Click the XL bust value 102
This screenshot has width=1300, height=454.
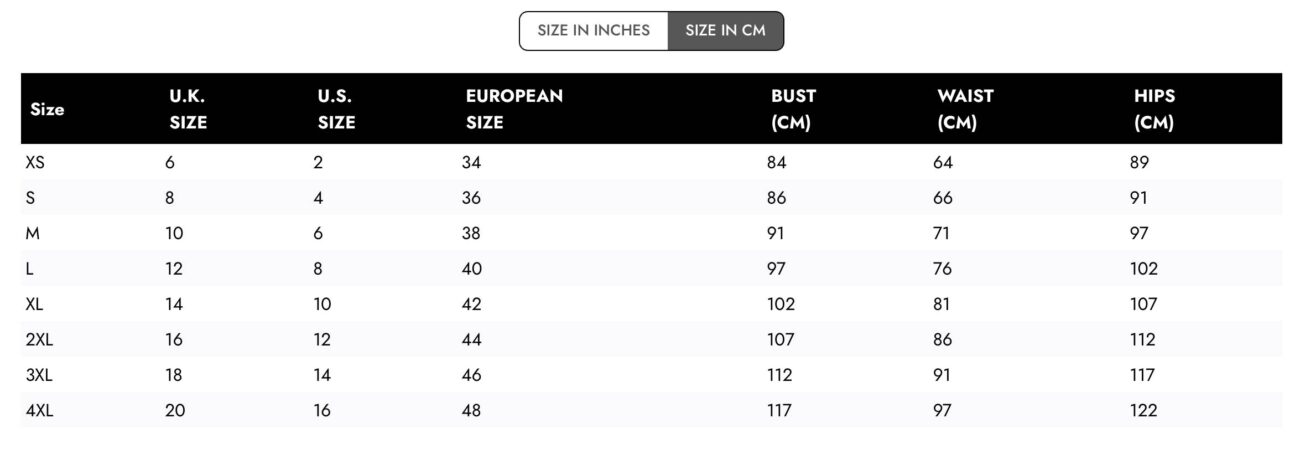tap(781, 304)
